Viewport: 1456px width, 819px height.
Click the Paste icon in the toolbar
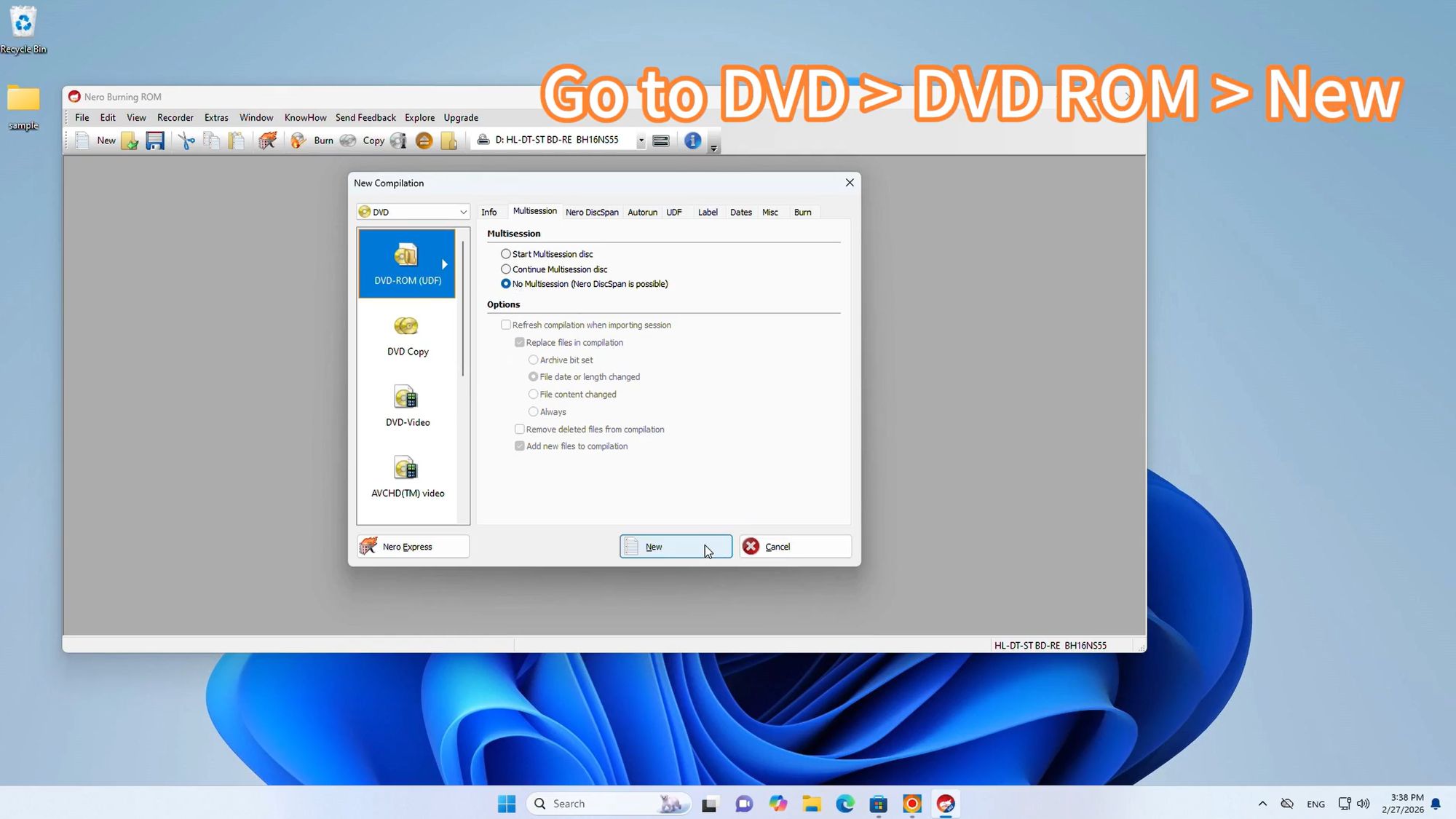[x=237, y=141]
